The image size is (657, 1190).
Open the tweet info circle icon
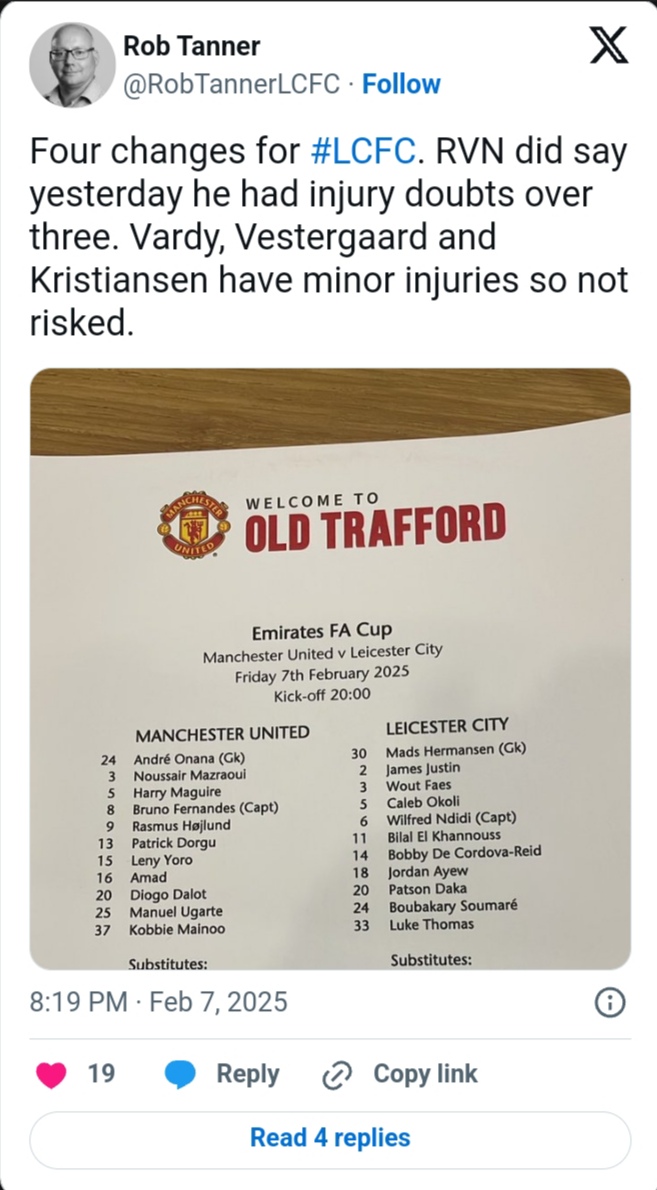point(609,1003)
